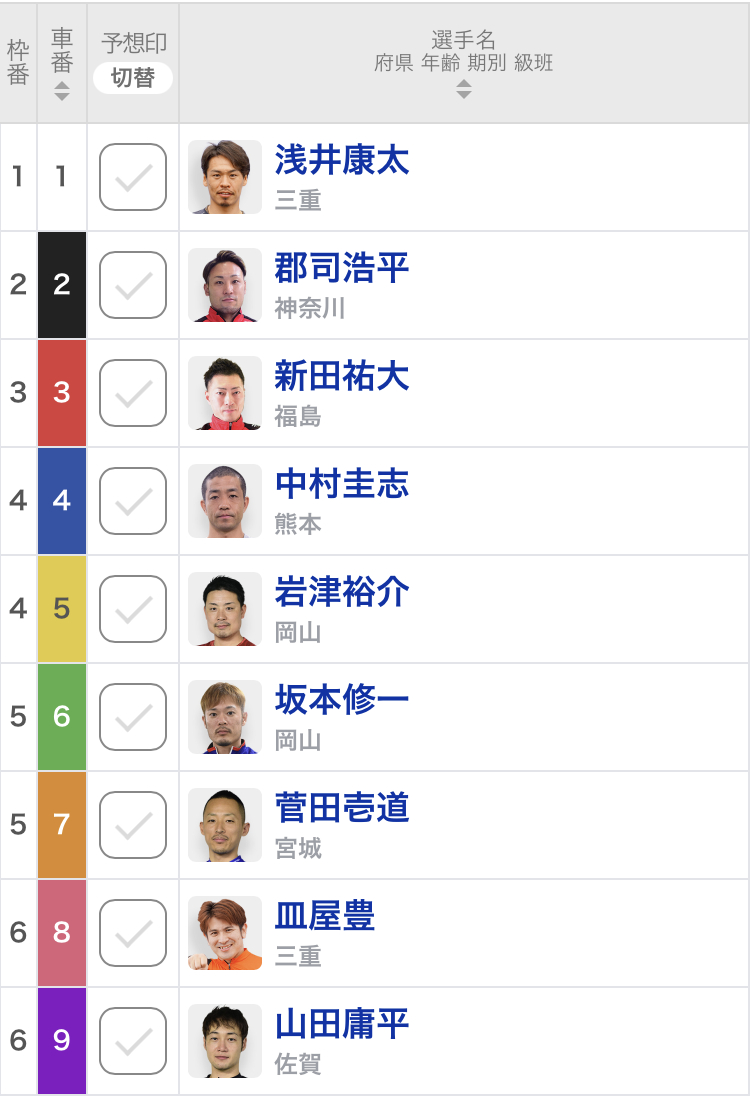Click the 枠番 column header
The height and width of the screenshot is (1098, 750).
pos(18,63)
